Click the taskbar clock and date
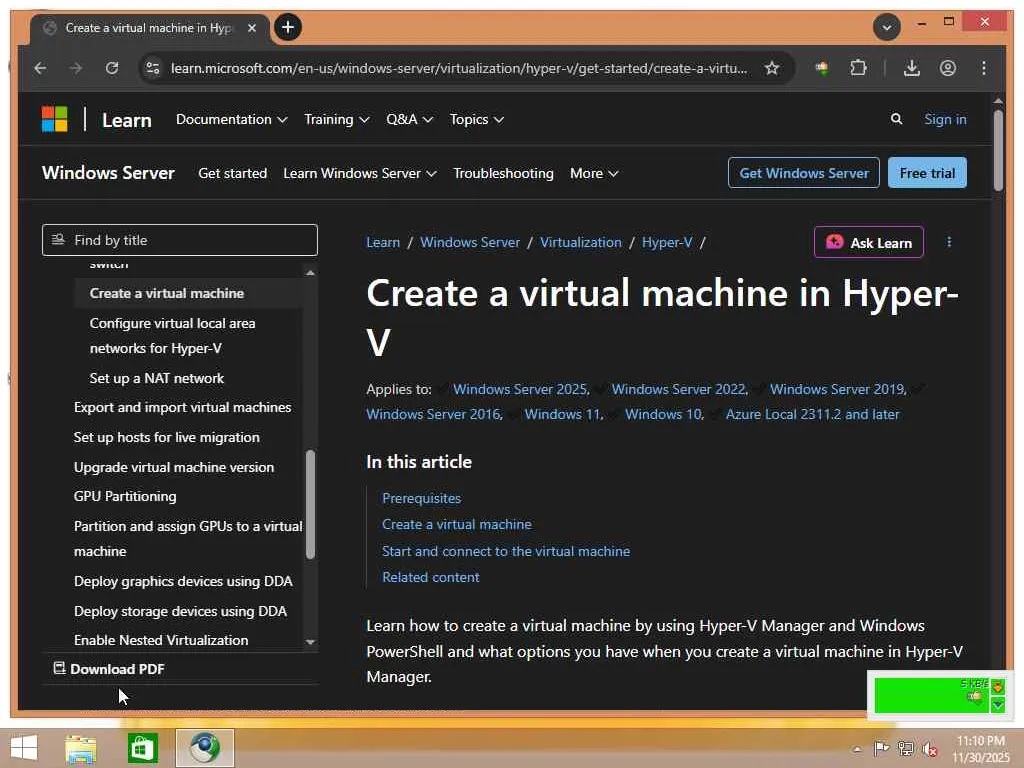The width and height of the screenshot is (1024, 768). pos(980,748)
